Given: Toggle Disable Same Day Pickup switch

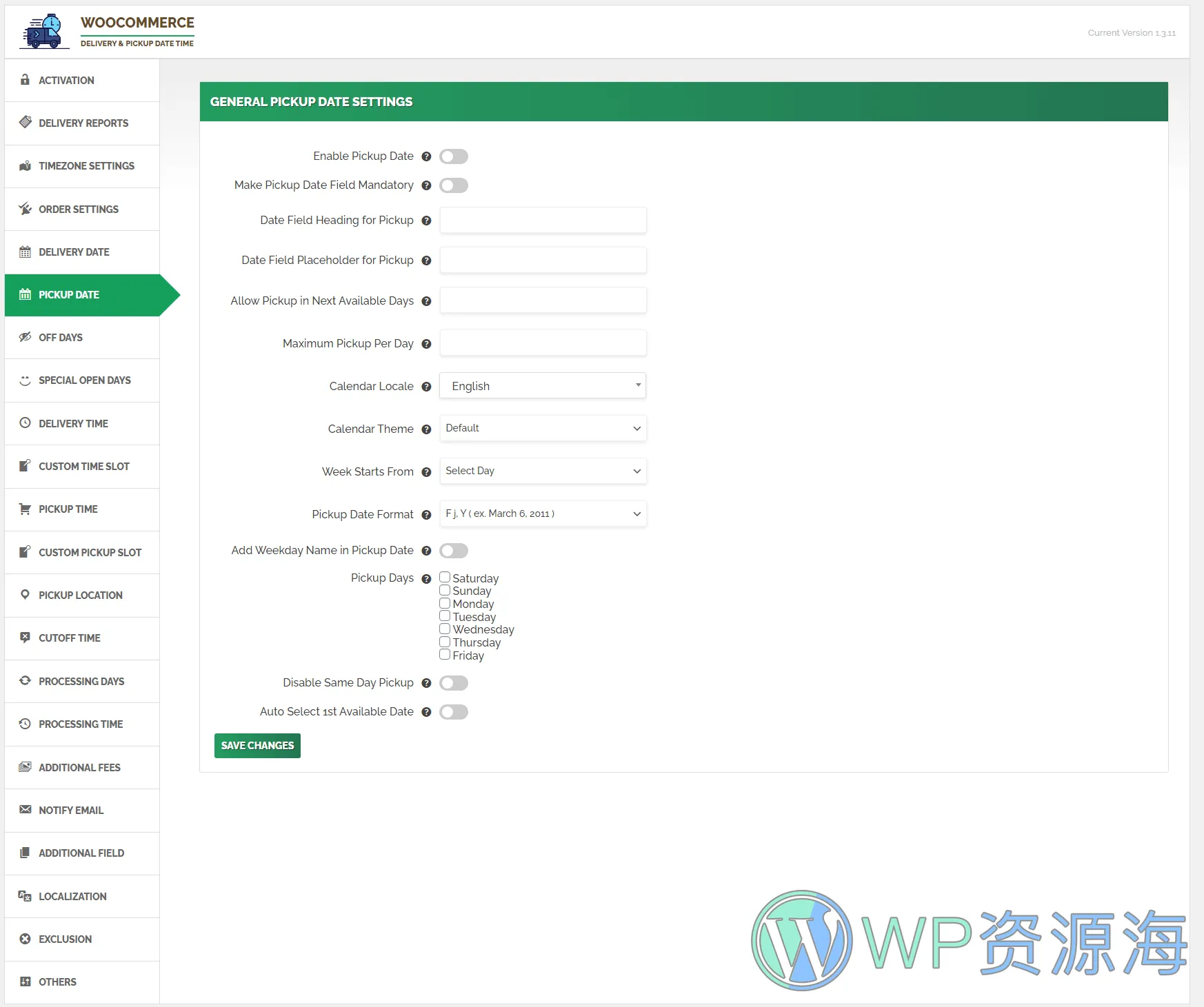Looking at the screenshot, I should click(x=454, y=683).
